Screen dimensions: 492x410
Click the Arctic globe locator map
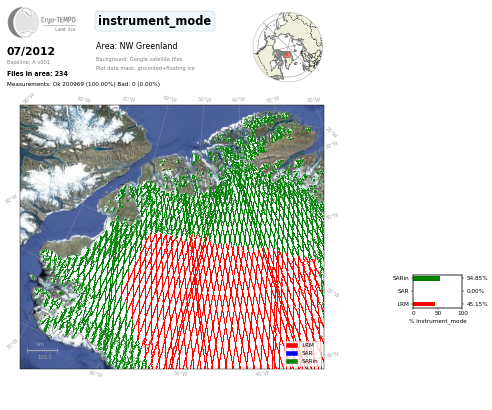(x=288, y=47)
